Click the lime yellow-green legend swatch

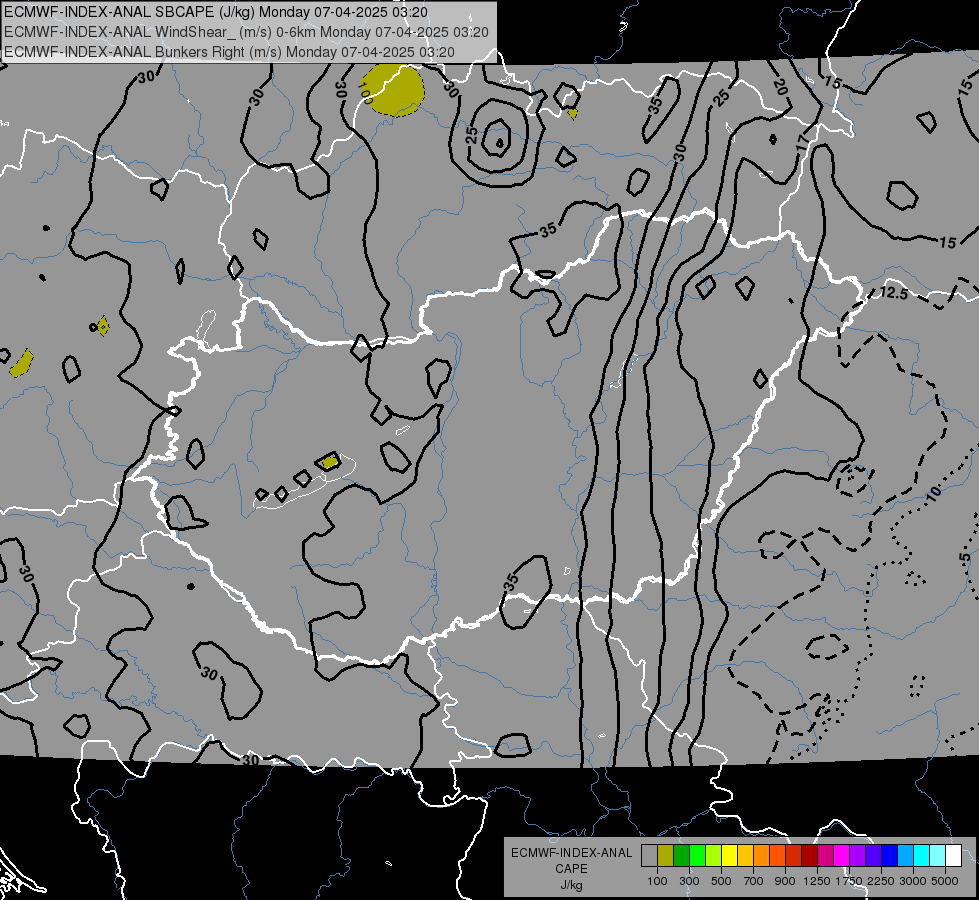coord(714,856)
